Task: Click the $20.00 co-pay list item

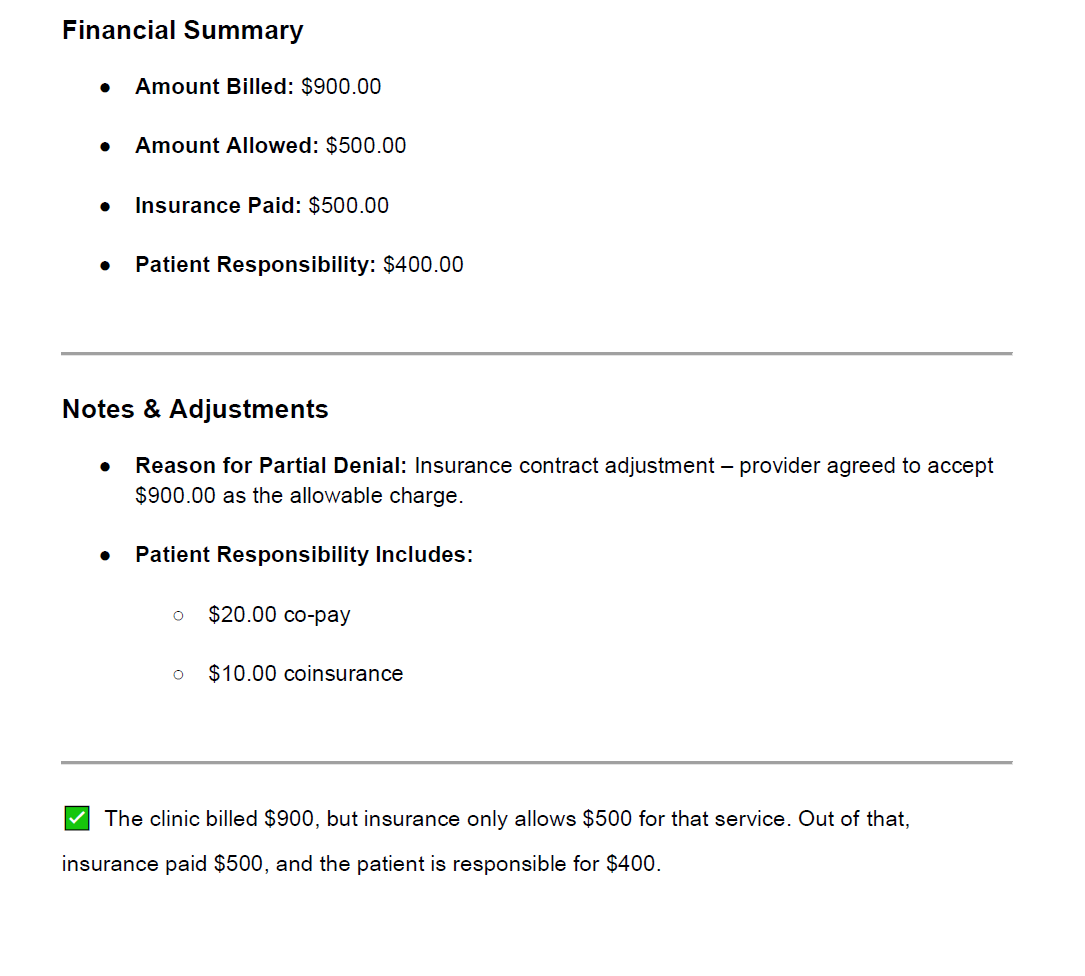Action: 279,614
